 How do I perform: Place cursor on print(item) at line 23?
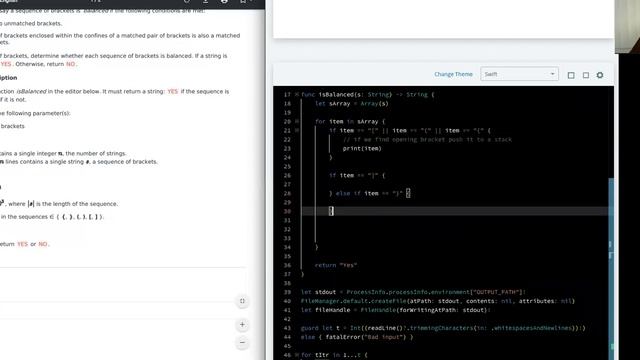pyautogui.click(x=362, y=149)
